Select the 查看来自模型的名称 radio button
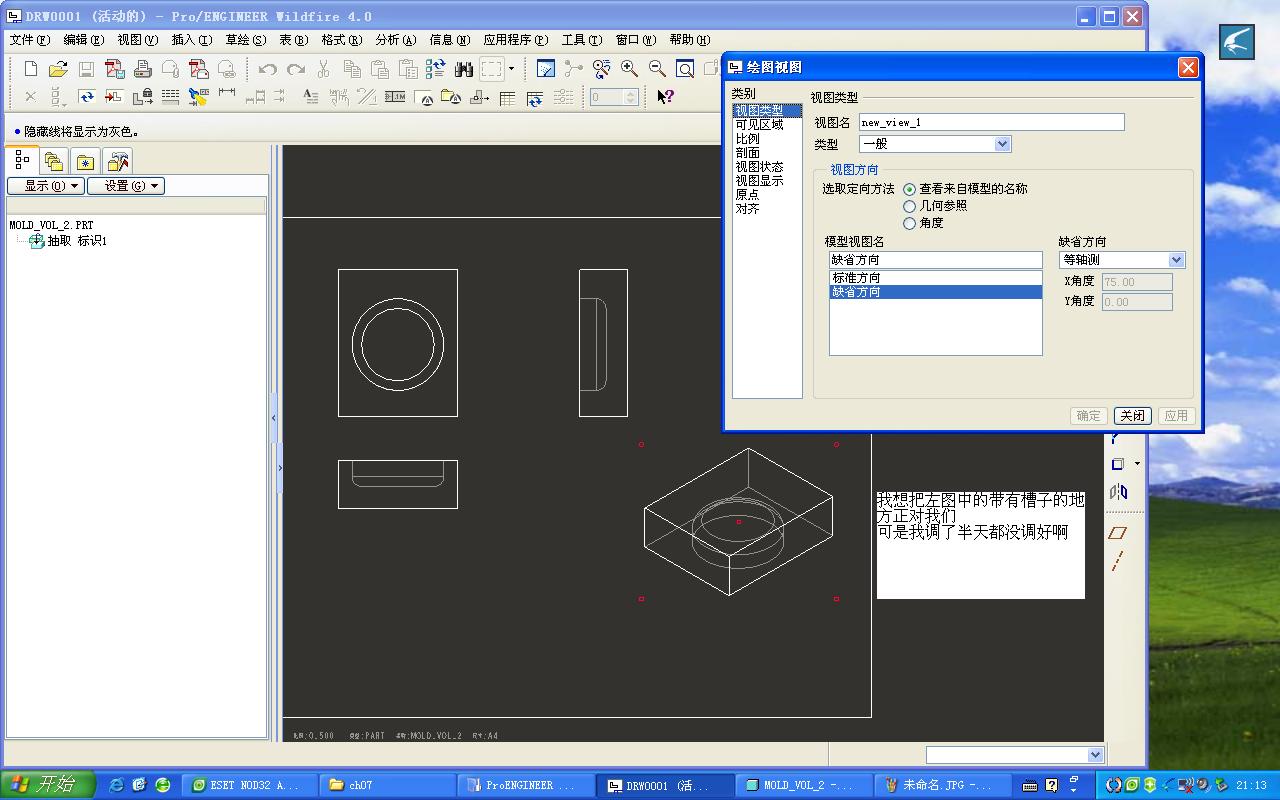Image resolution: width=1280 pixels, height=800 pixels. (909, 189)
